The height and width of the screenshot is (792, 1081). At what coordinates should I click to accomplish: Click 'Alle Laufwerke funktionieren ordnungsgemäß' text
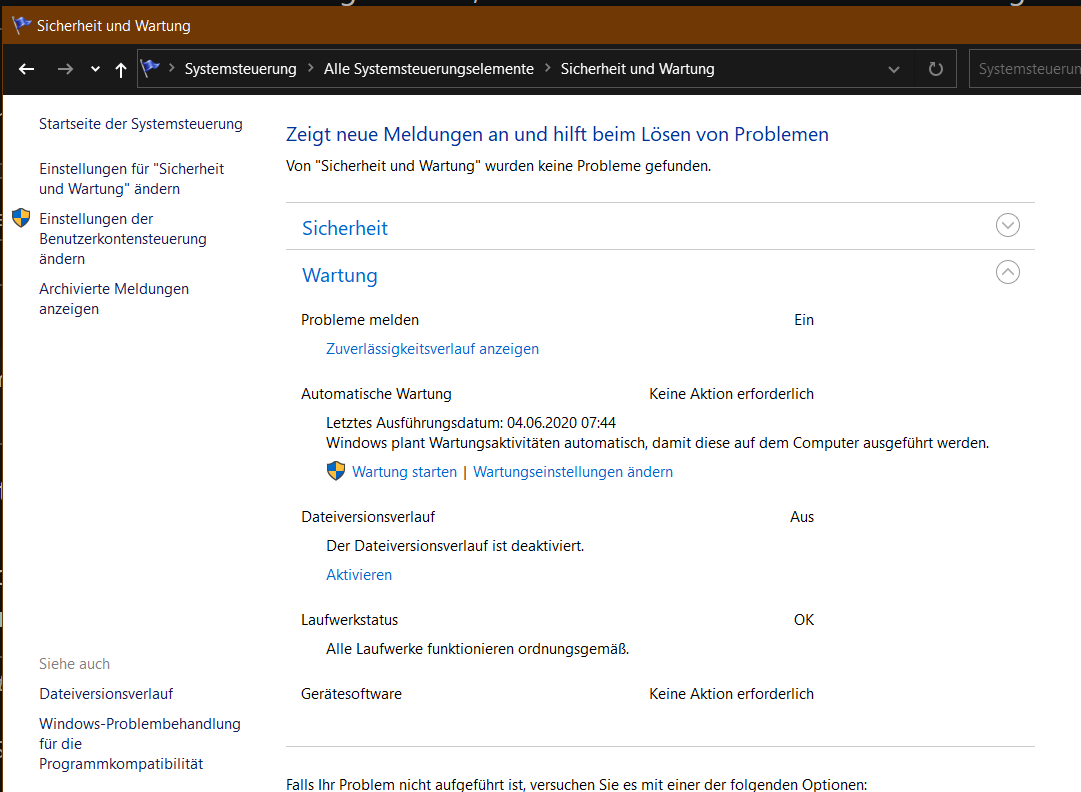coord(478,649)
